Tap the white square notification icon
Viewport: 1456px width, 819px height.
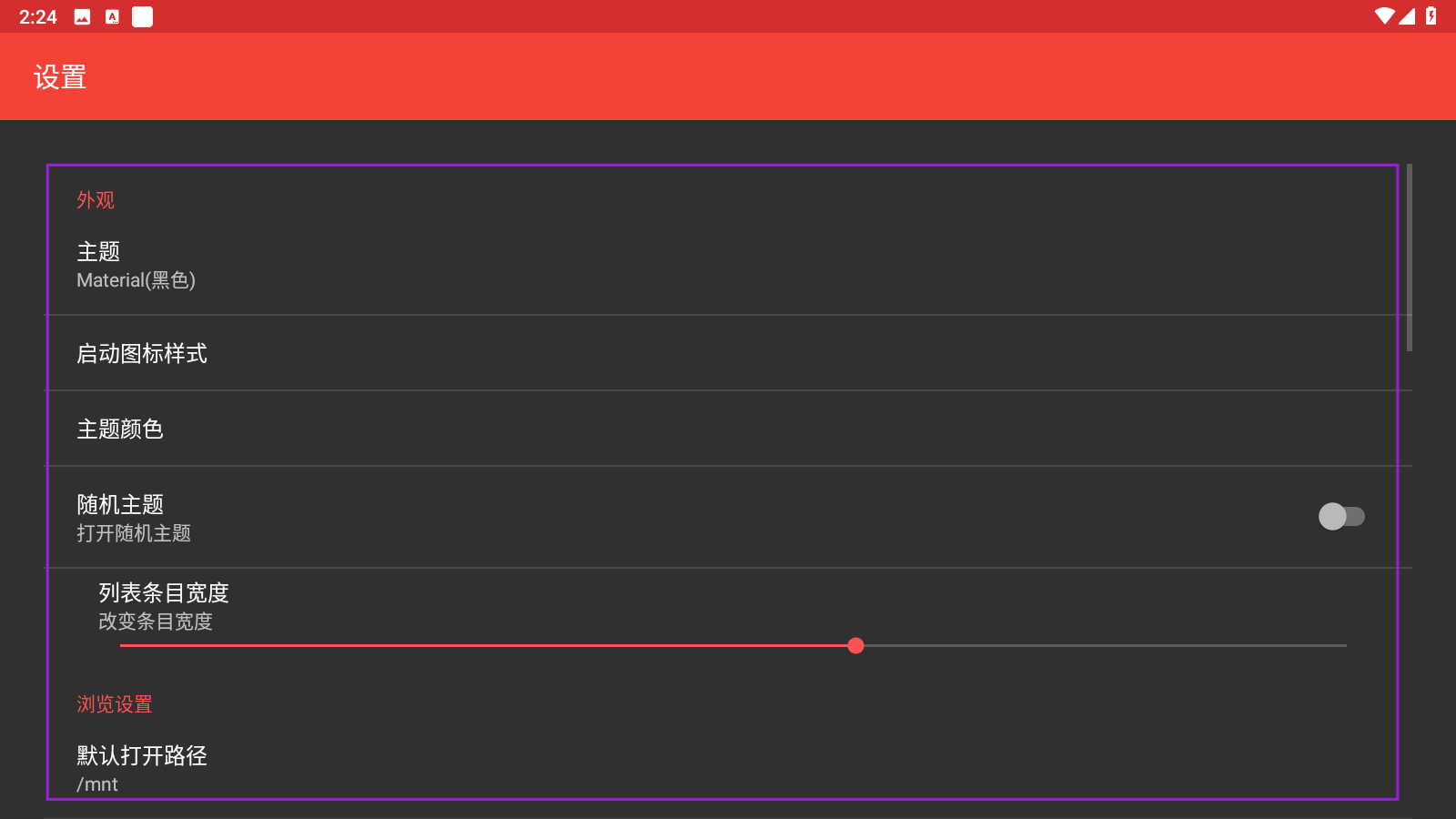142,16
